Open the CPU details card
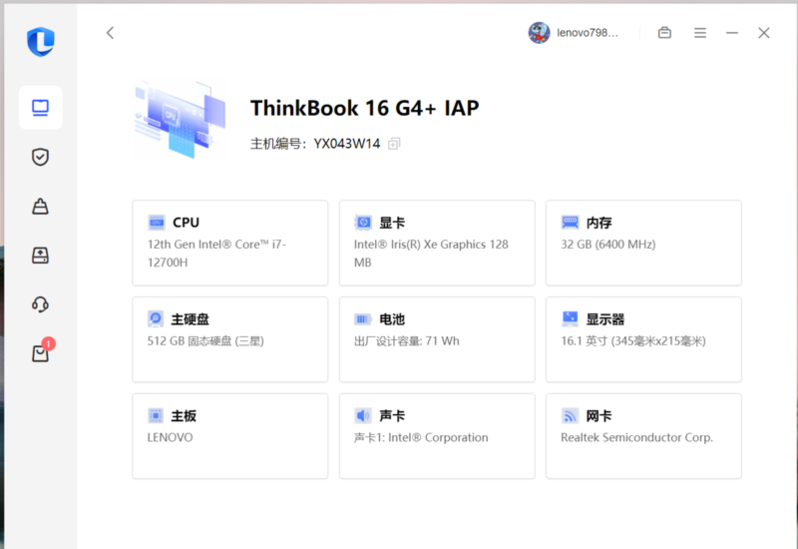Screen dimensions: 798x549 tap(230, 242)
